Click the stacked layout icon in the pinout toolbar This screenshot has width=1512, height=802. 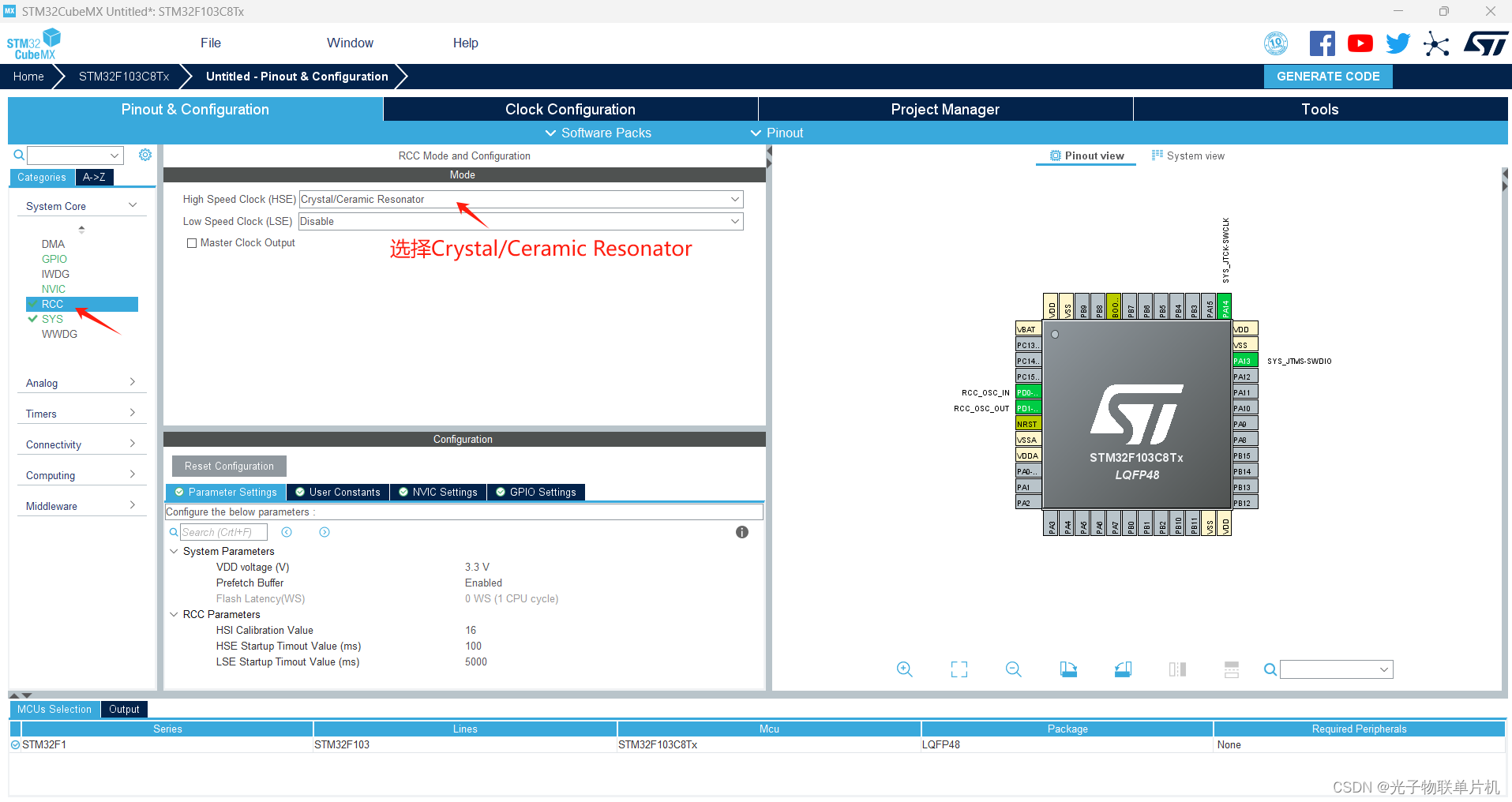point(1232,669)
